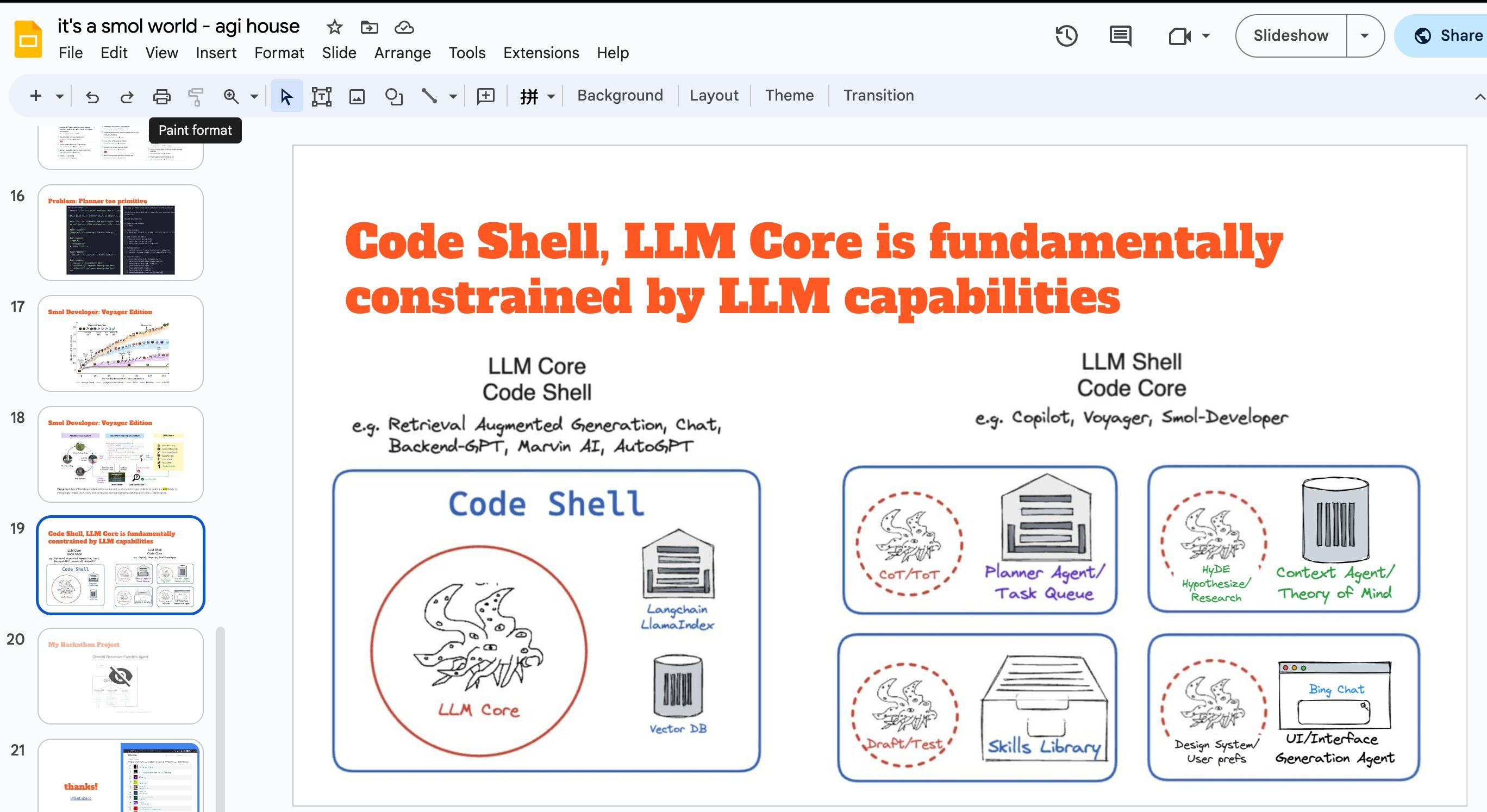
Task: Click the Undo arrow icon
Action: tap(92, 96)
